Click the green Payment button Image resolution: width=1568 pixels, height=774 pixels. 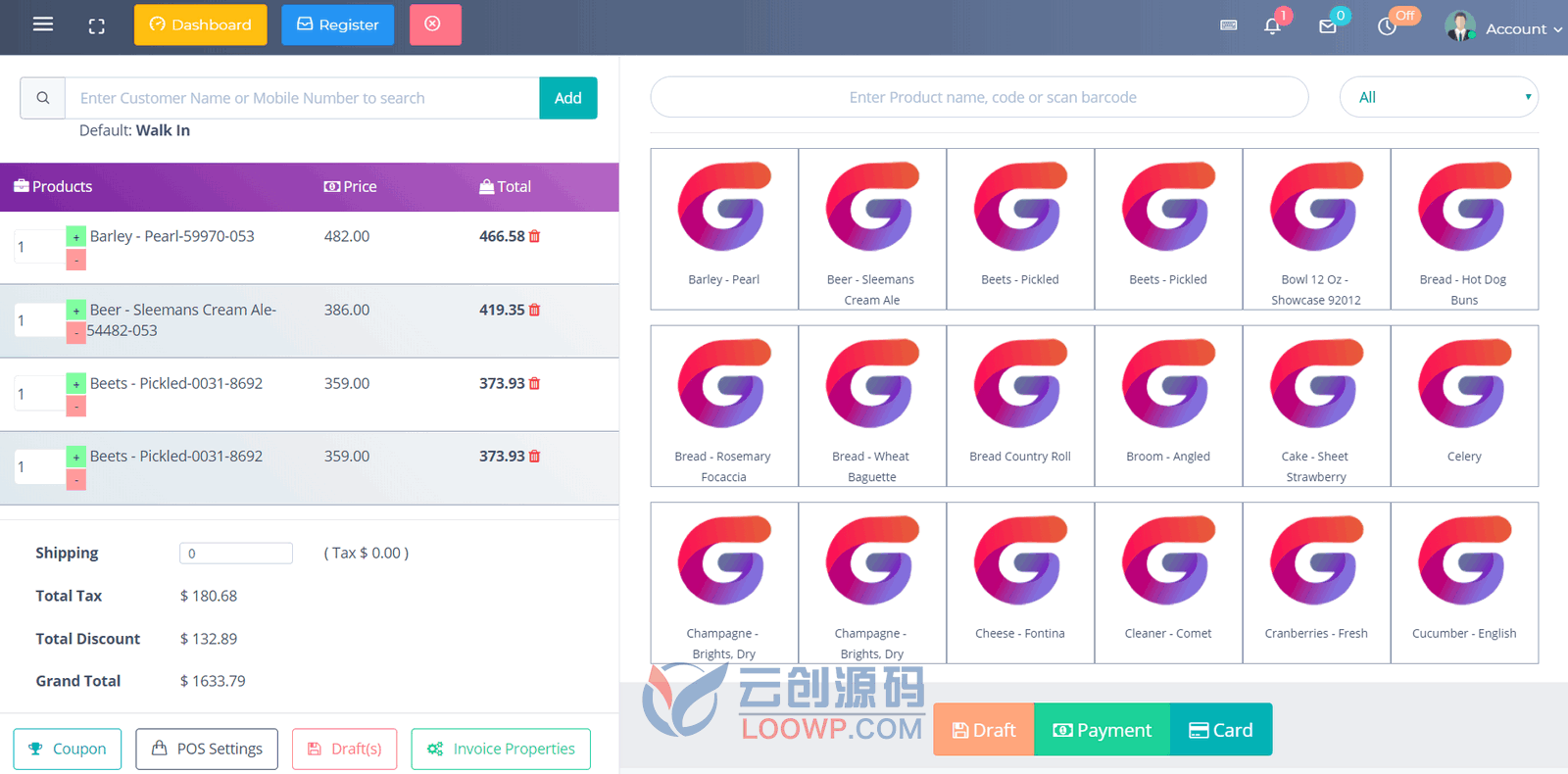[x=1102, y=730]
